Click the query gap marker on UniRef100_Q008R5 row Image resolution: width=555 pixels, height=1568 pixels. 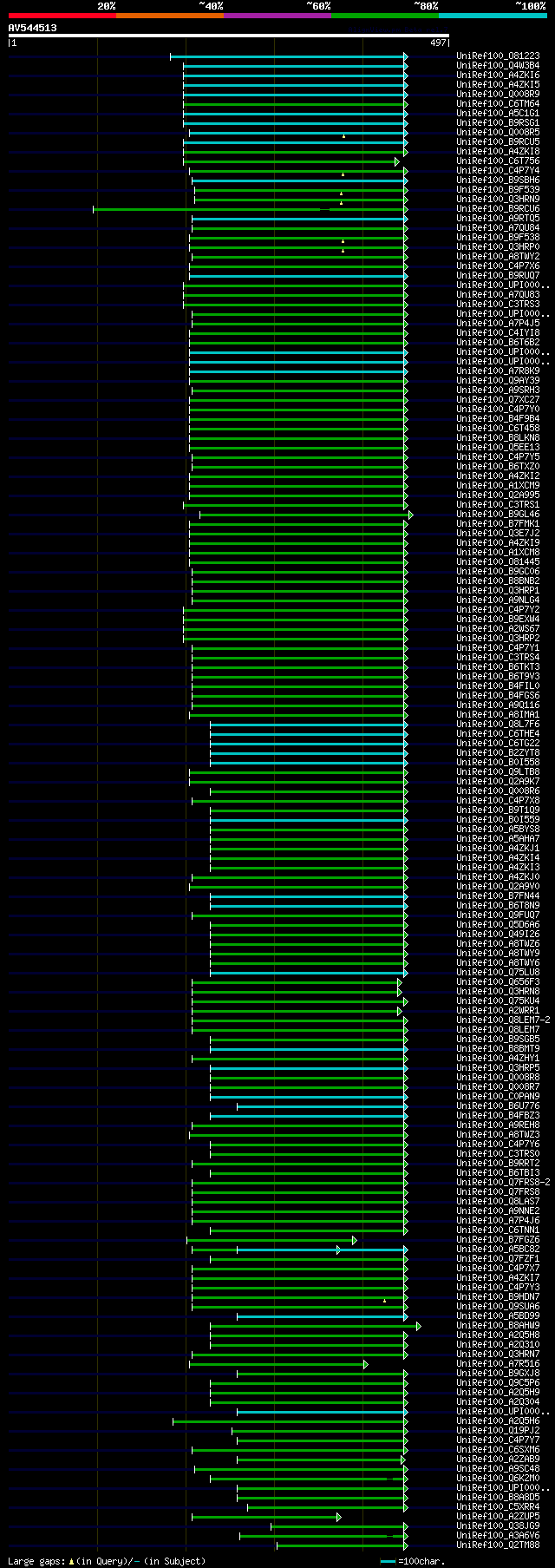(x=343, y=136)
